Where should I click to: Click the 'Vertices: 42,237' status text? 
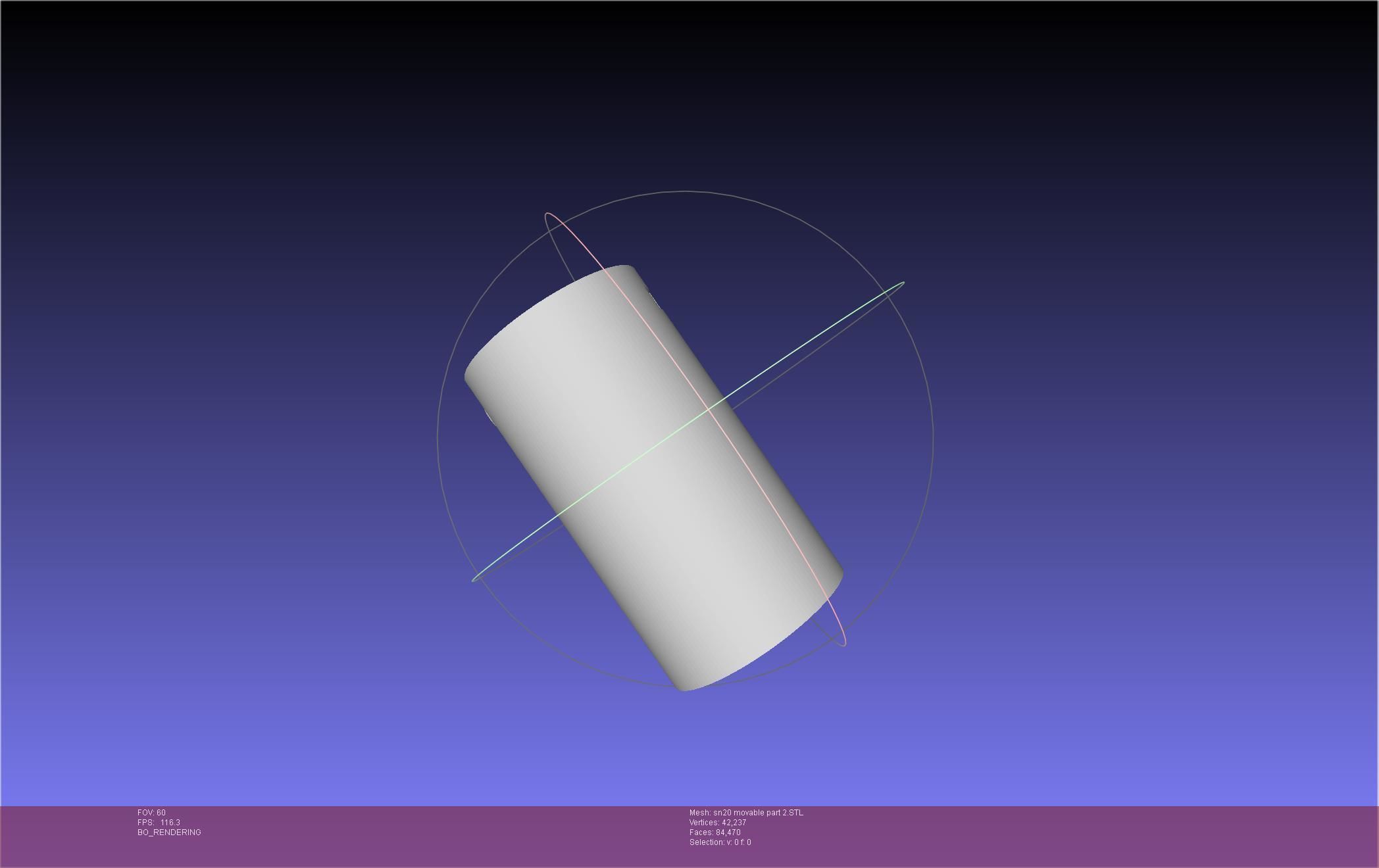click(x=717, y=823)
